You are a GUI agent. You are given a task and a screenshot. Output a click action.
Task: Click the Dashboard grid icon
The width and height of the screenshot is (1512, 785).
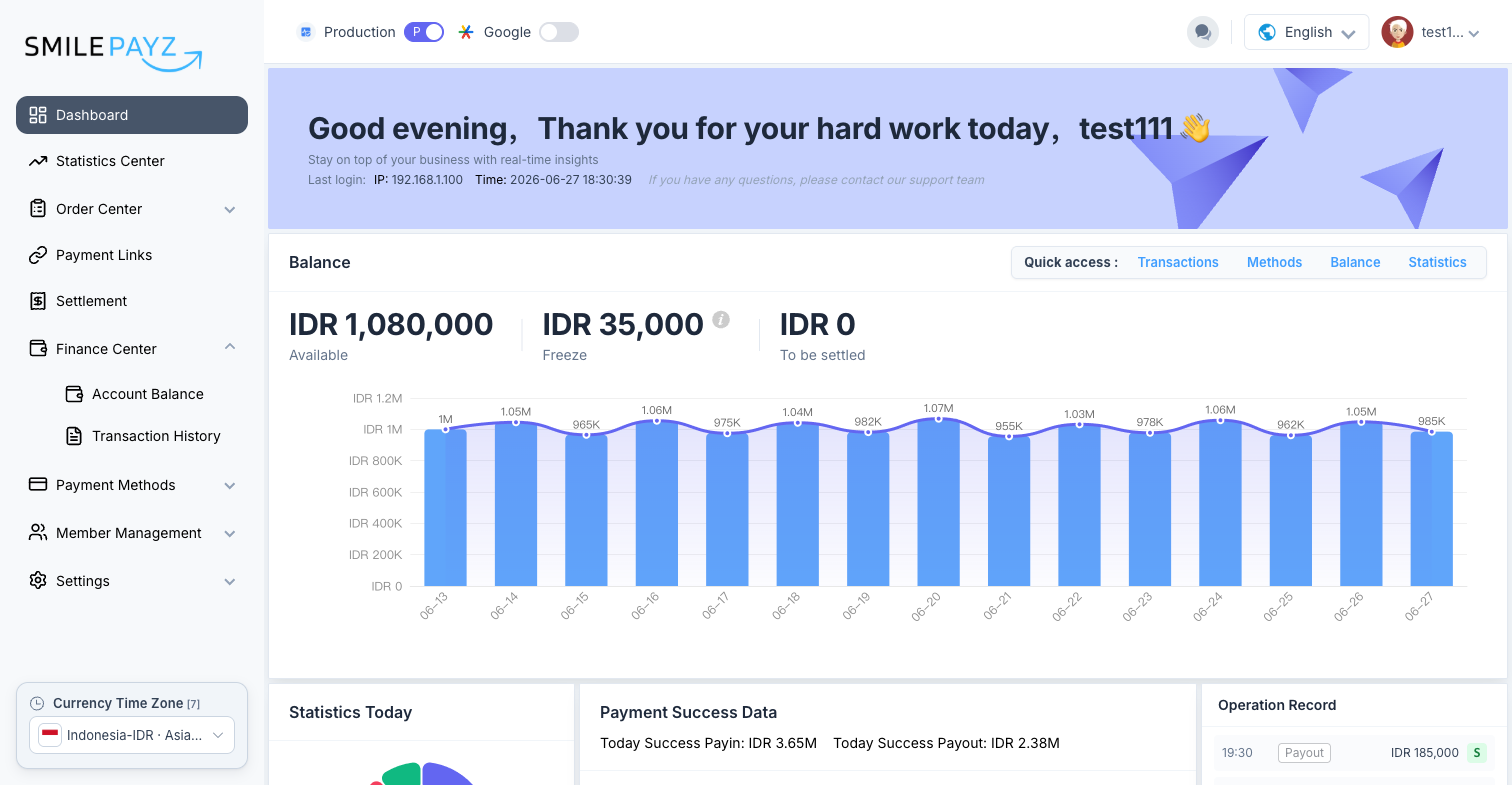coord(38,115)
